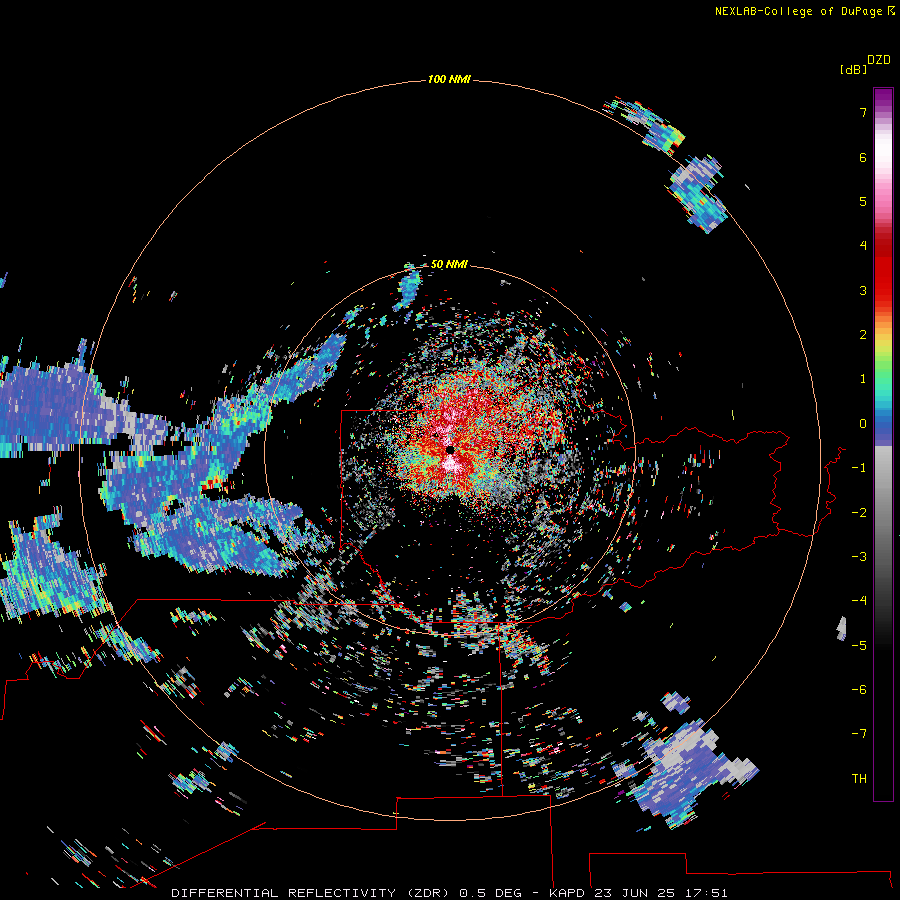Image resolution: width=900 pixels, height=900 pixels.
Task: Click the -3 dB scale value
Action: tap(859, 557)
